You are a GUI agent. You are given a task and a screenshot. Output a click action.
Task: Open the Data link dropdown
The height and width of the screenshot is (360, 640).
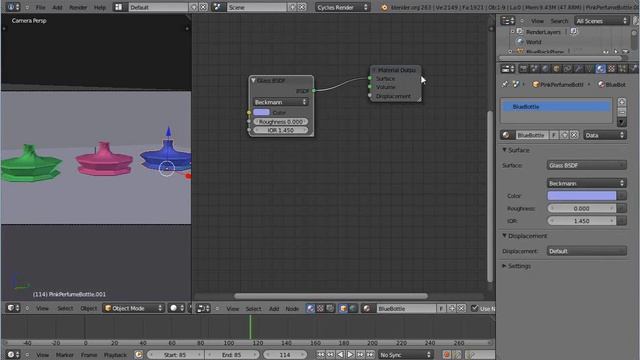(x=605, y=135)
